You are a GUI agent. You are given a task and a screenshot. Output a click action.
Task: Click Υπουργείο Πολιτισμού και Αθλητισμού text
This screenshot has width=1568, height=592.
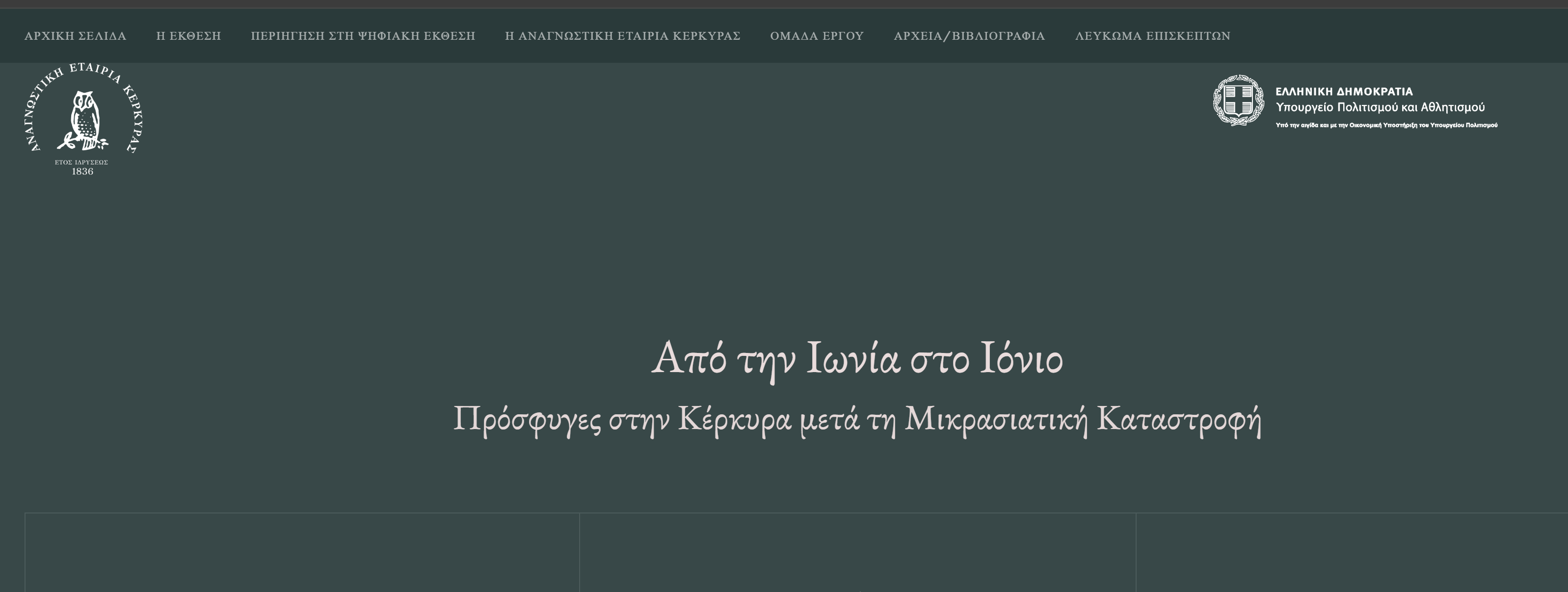tap(1380, 108)
